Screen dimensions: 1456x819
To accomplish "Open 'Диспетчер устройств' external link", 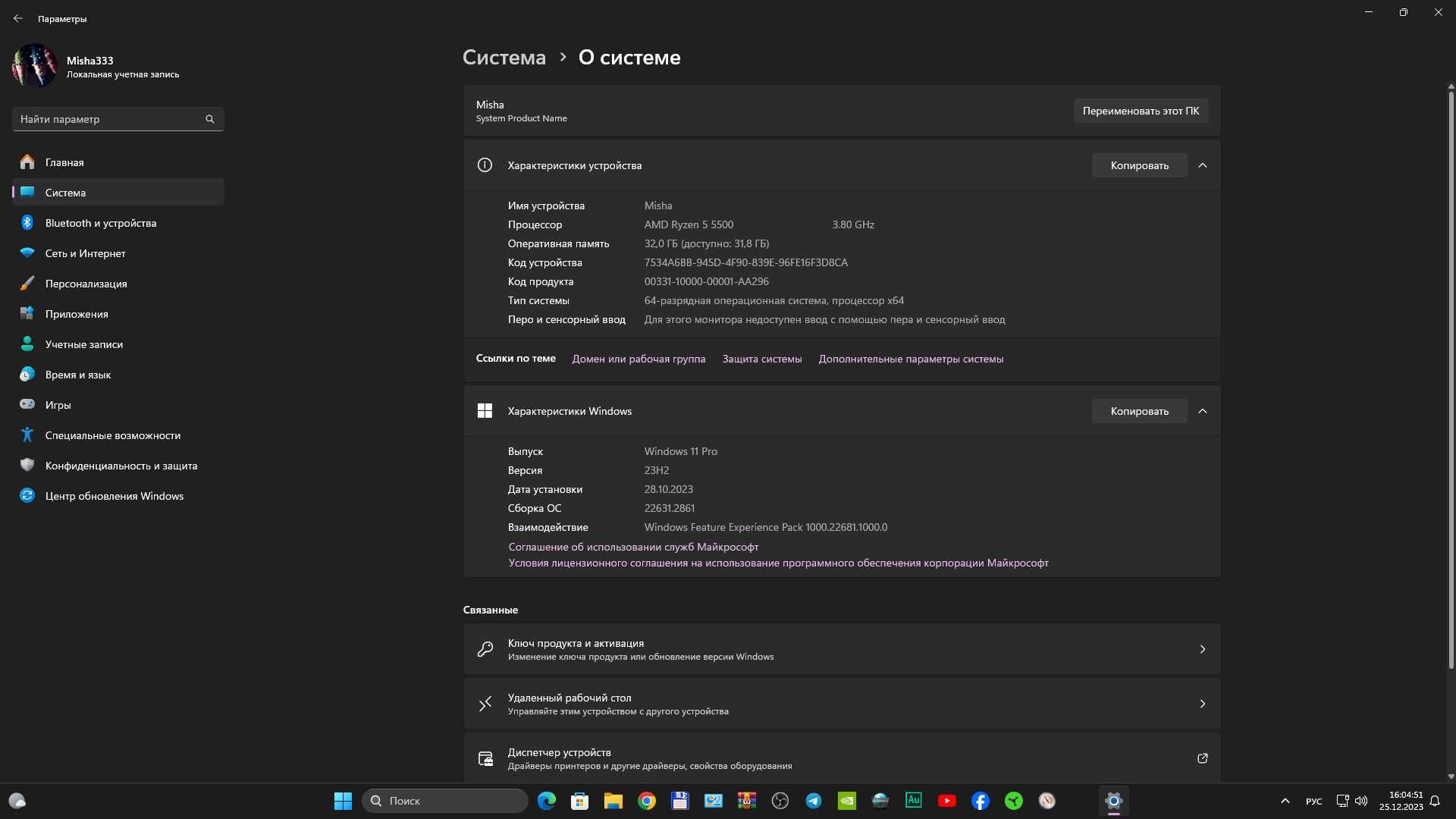I will [x=842, y=758].
